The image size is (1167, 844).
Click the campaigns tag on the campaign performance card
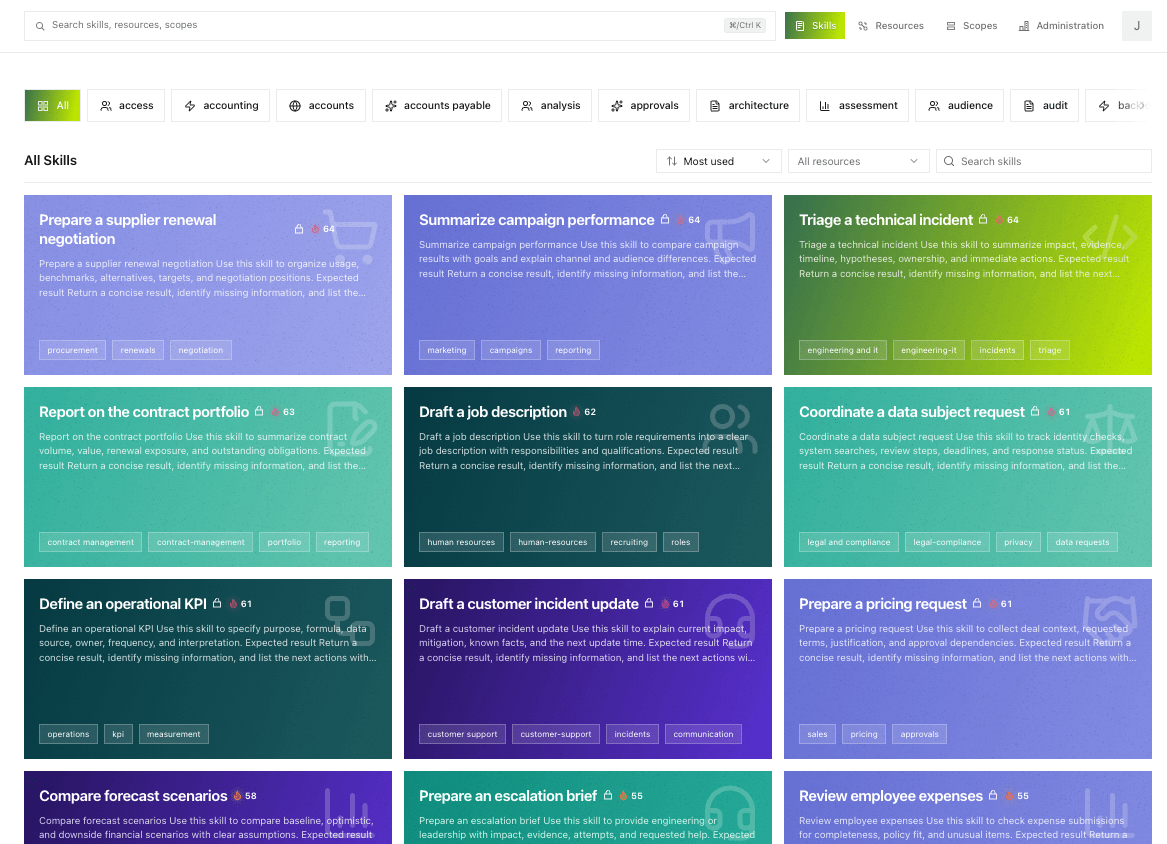511,351
